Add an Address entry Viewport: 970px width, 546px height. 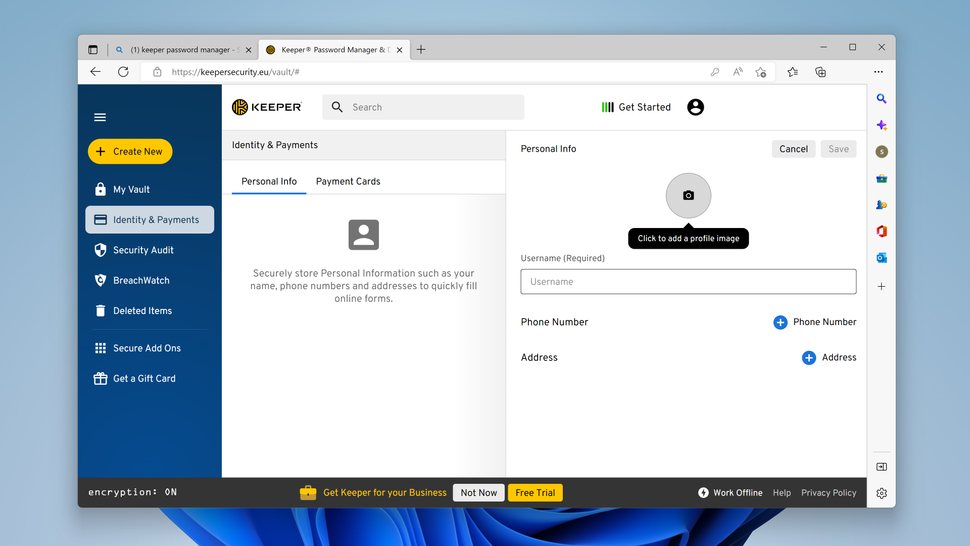pos(829,357)
